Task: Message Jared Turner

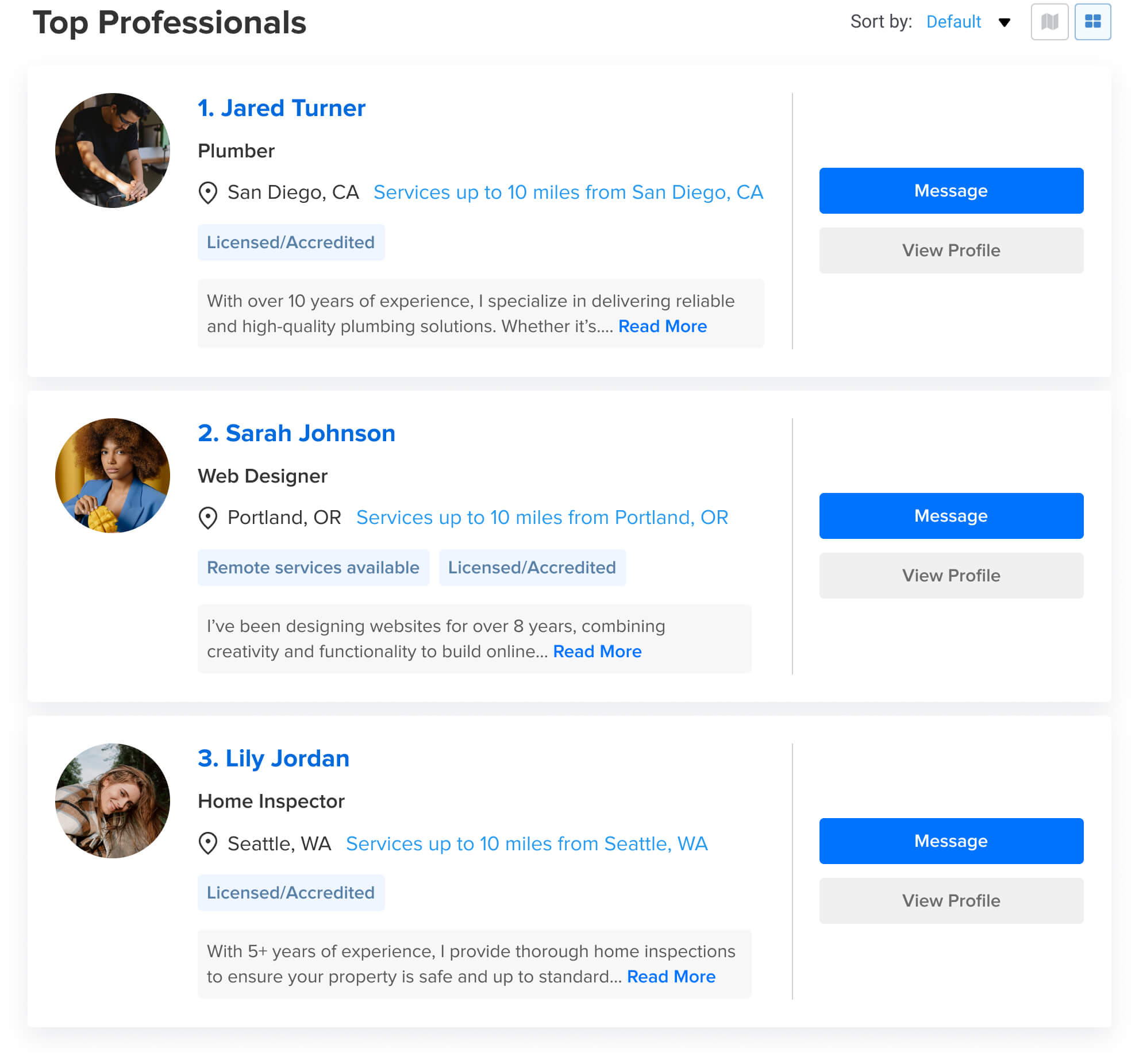Action: click(x=951, y=191)
